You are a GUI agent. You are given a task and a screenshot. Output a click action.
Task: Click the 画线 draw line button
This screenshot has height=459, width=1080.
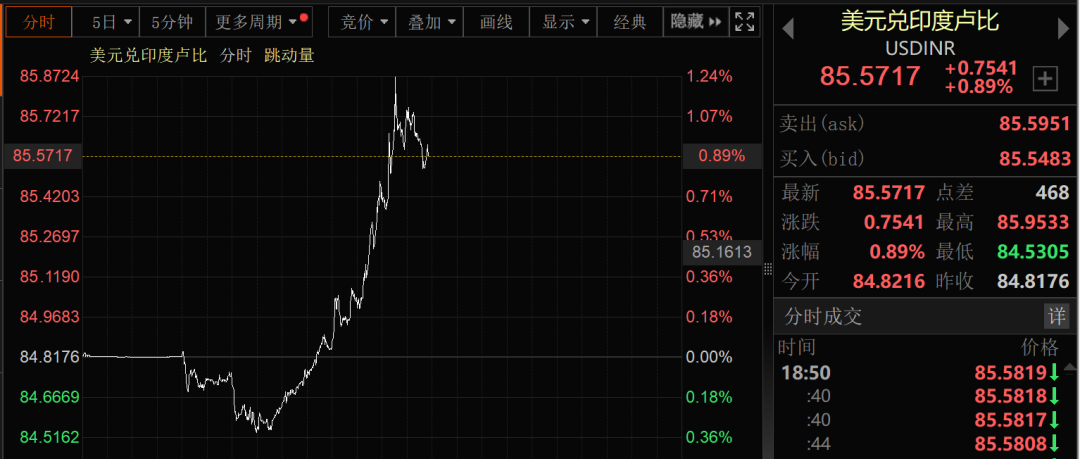[496, 21]
